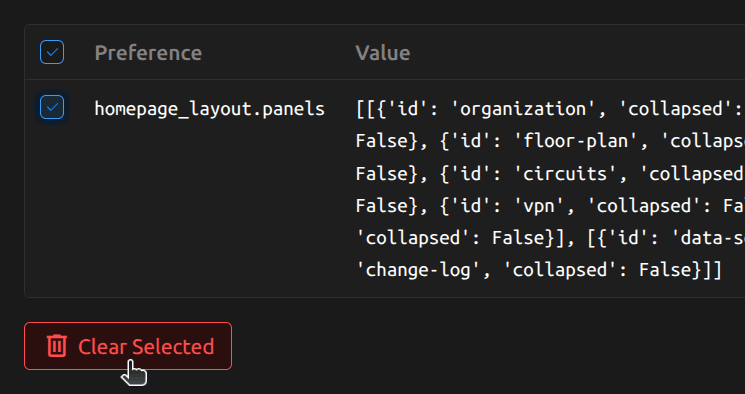This screenshot has height=394, width=745.
Task: Click 'id' key before 'organization'
Action: (x=408, y=109)
